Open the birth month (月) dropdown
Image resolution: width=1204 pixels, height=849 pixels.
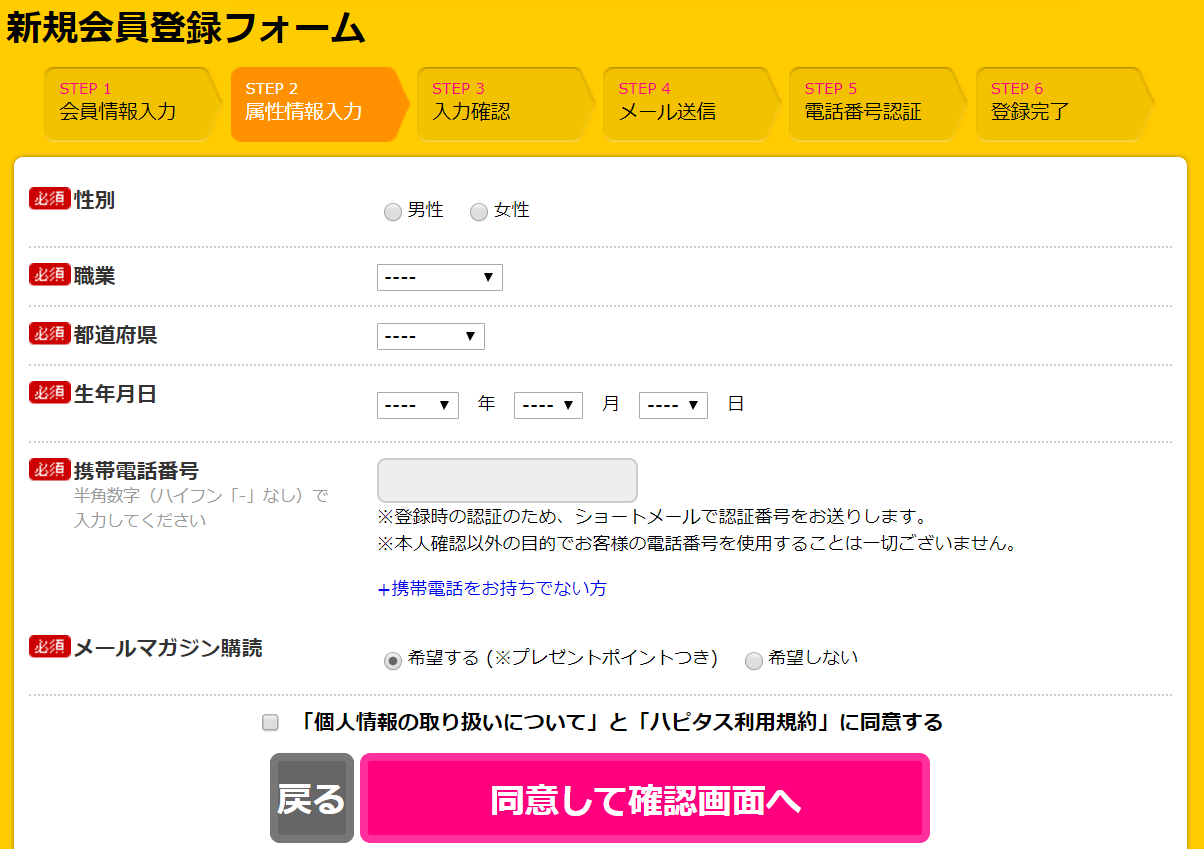548,405
